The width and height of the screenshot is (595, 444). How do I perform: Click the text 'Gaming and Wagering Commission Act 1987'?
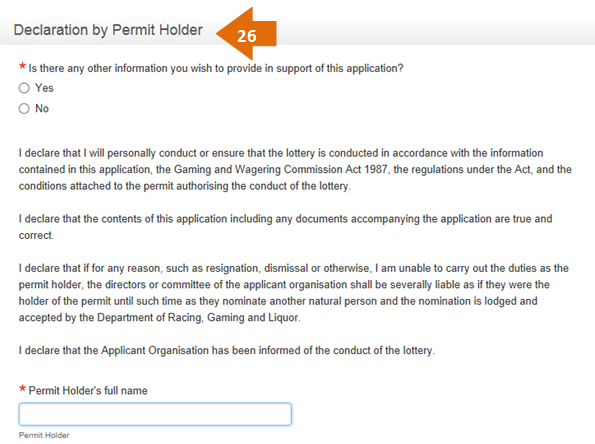(x=281, y=169)
